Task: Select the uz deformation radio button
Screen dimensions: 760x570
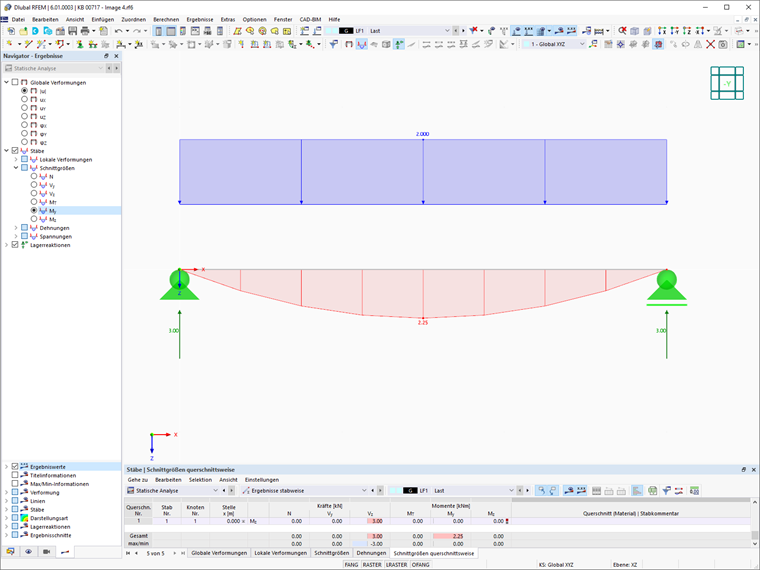Action: point(24,116)
